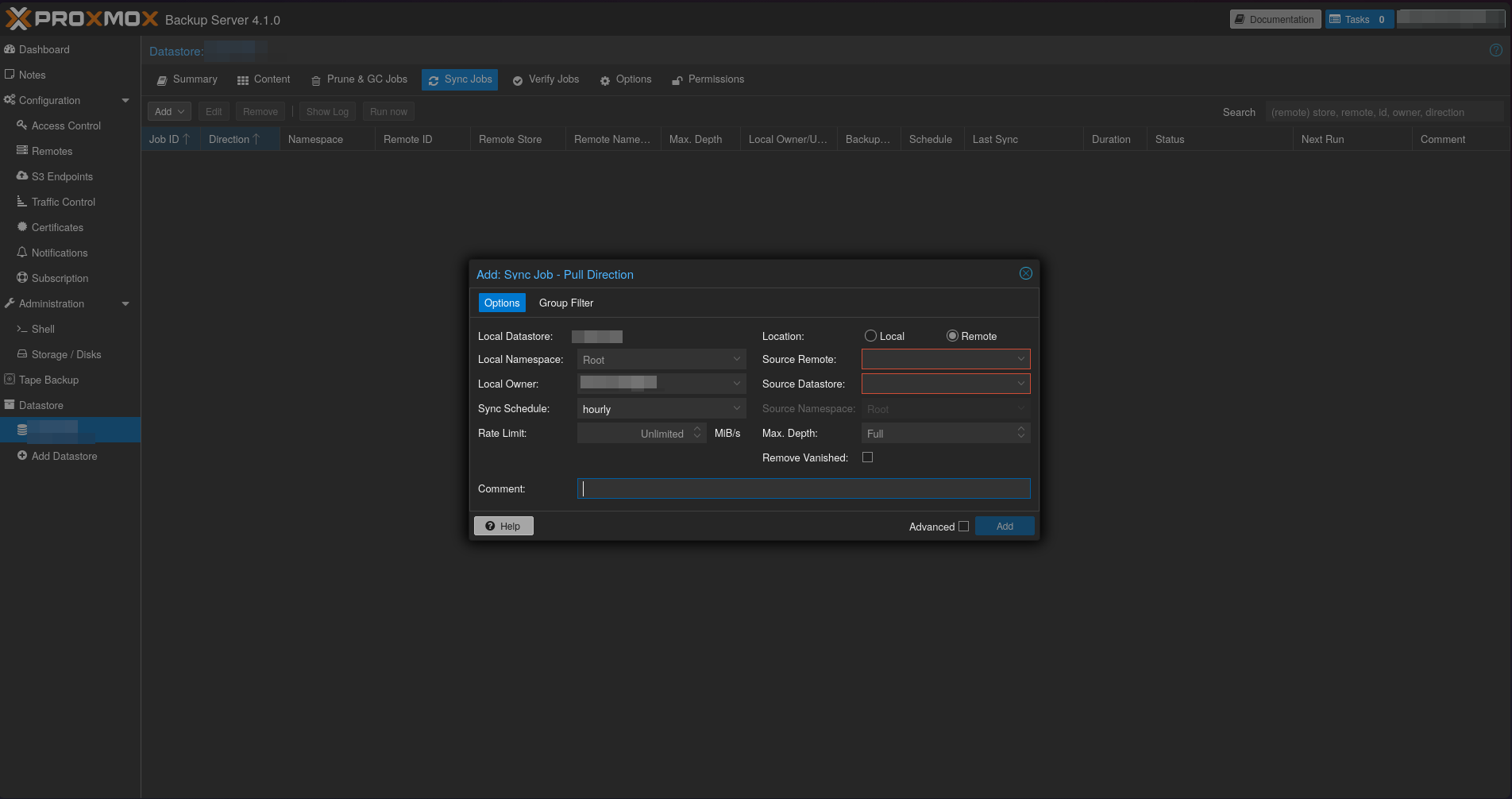Image resolution: width=1512 pixels, height=799 pixels.
Task: Sort by the Job ID column header
Action: (x=170, y=139)
